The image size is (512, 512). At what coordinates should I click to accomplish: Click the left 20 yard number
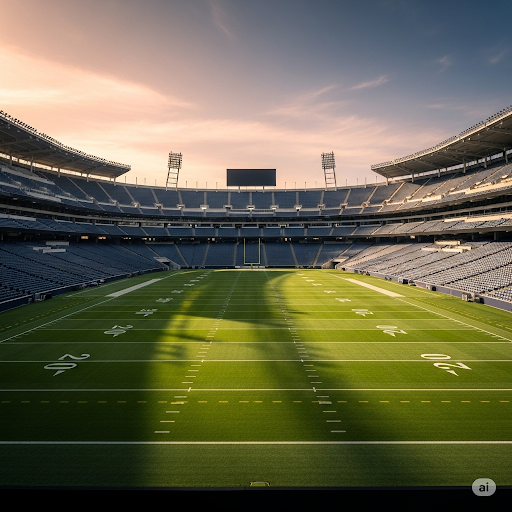pyautogui.click(x=67, y=365)
